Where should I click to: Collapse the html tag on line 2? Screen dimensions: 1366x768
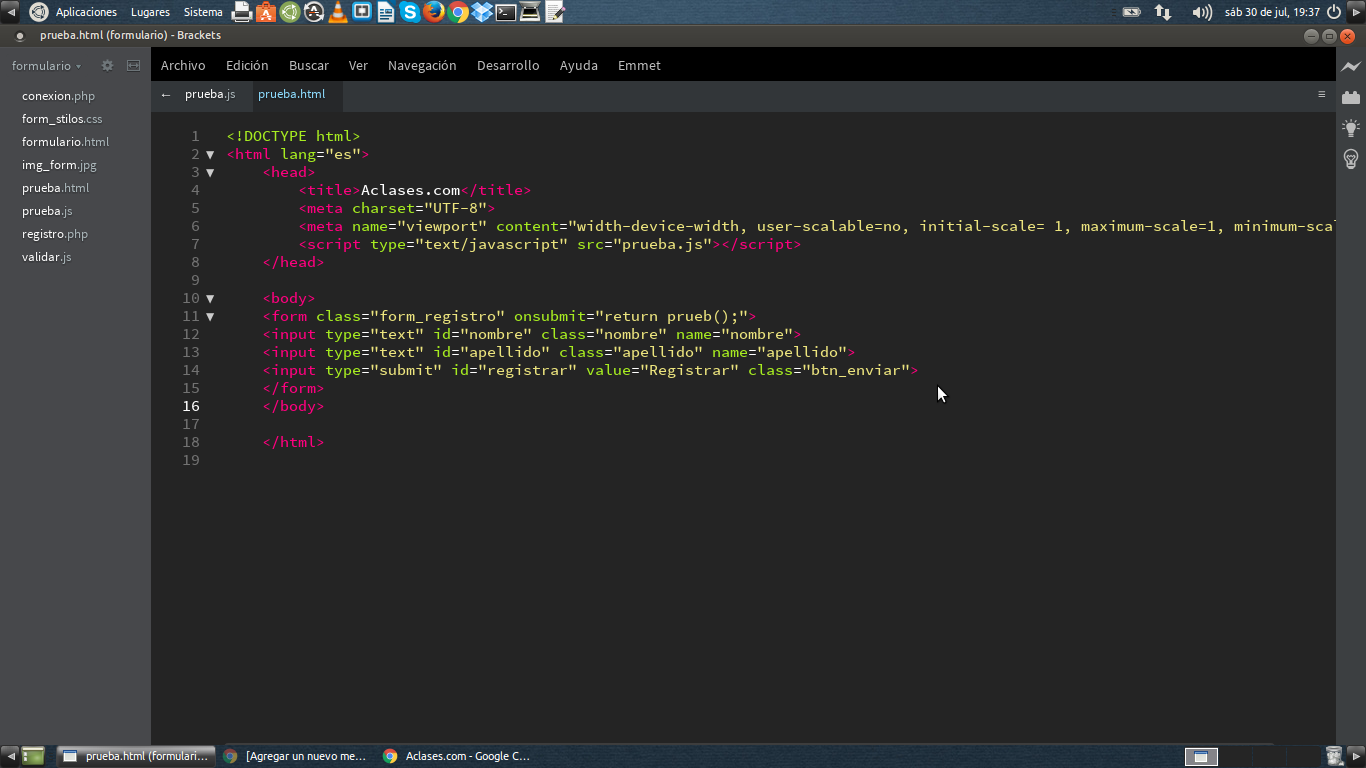210,155
